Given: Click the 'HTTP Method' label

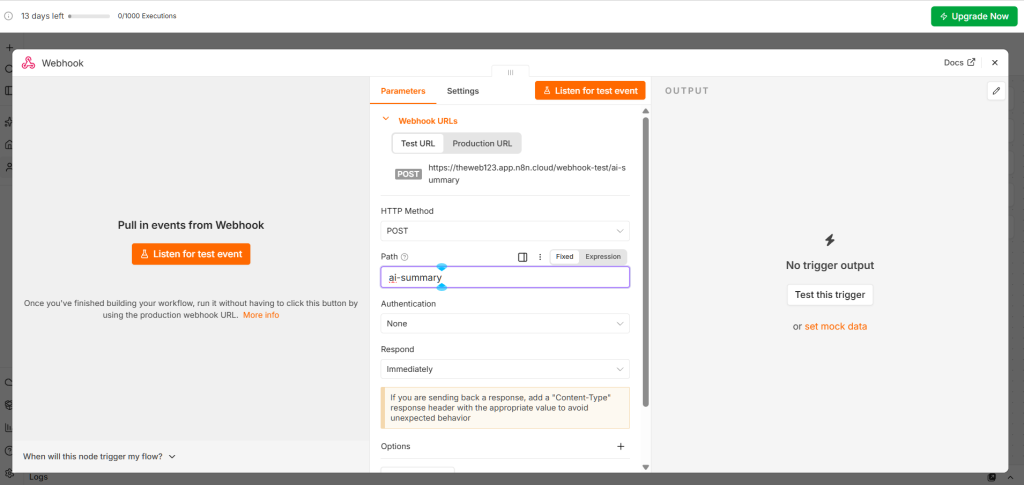Looking at the screenshot, I should [407, 211].
